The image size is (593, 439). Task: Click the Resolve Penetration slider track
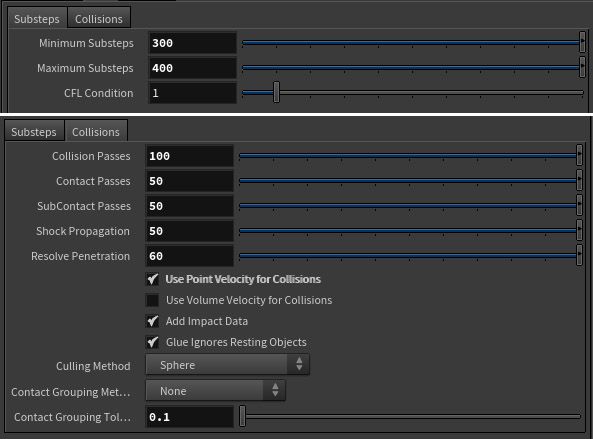(x=408, y=255)
